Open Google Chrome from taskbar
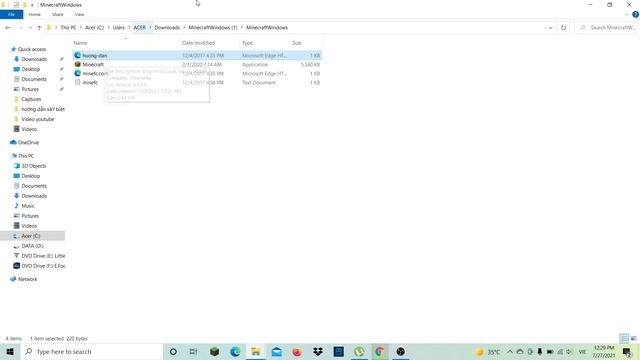640x360 pixels. pos(380,352)
